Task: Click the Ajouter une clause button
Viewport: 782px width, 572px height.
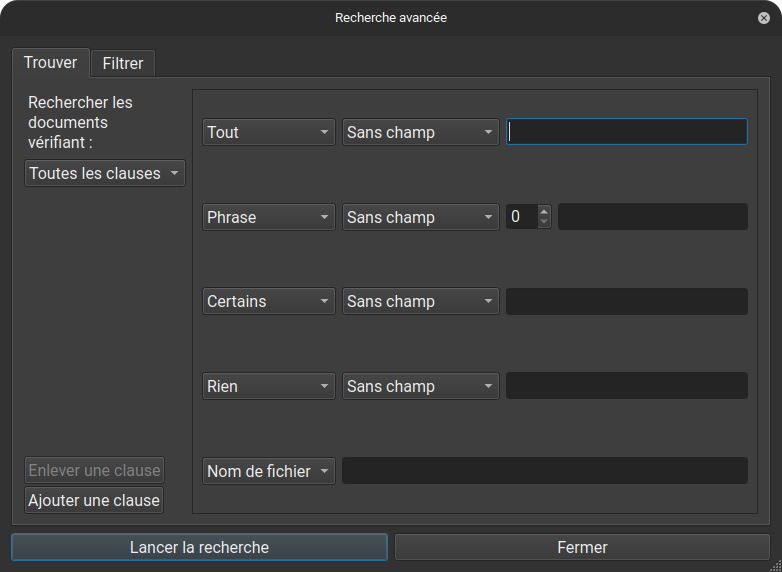Action: click(x=94, y=500)
